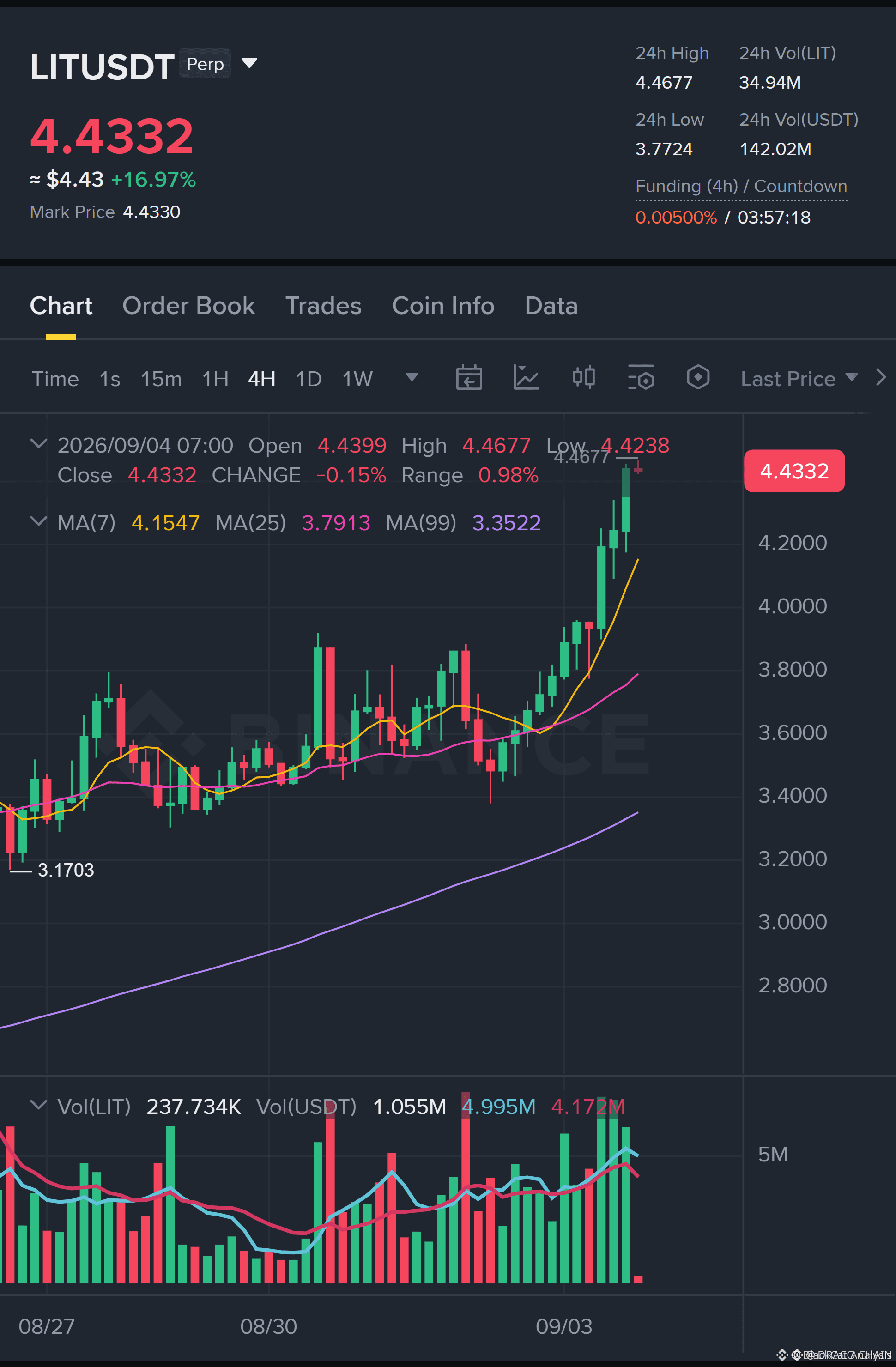Click the red 4.4332 current price tag
This screenshot has height=1367, width=896.
point(794,471)
